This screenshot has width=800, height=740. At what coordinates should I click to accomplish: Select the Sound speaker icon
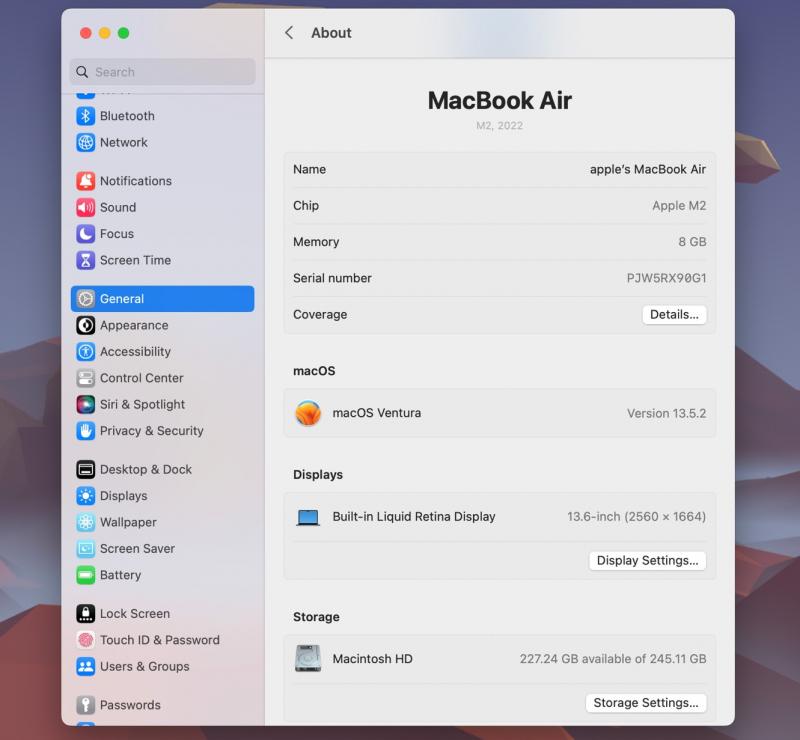point(85,207)
